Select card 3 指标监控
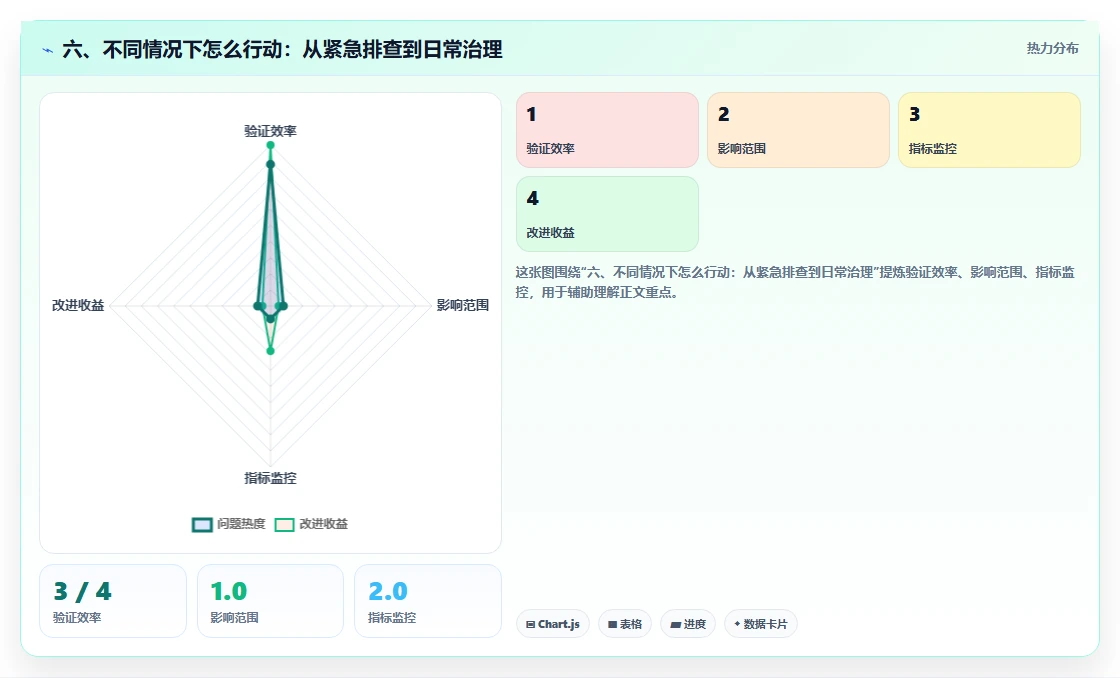The width and height of the screenshot is (1120, 678). (x=989, y=130)
